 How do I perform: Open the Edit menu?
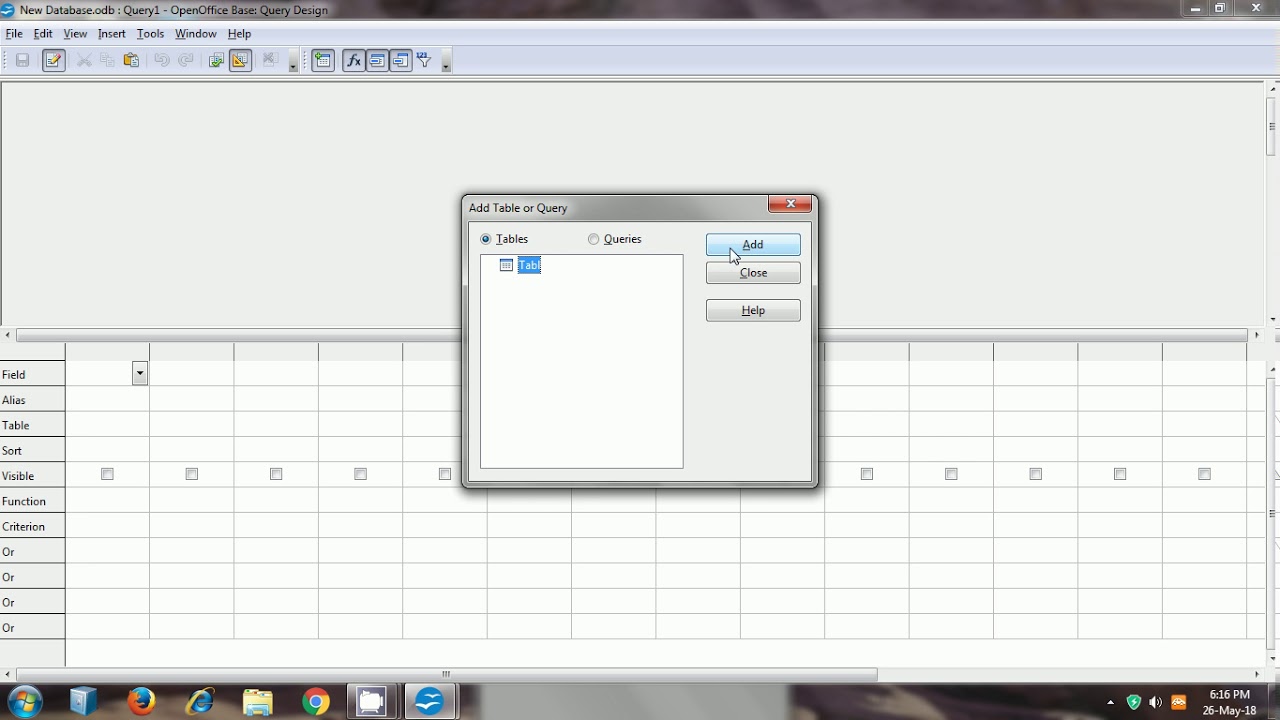(43, 33)
